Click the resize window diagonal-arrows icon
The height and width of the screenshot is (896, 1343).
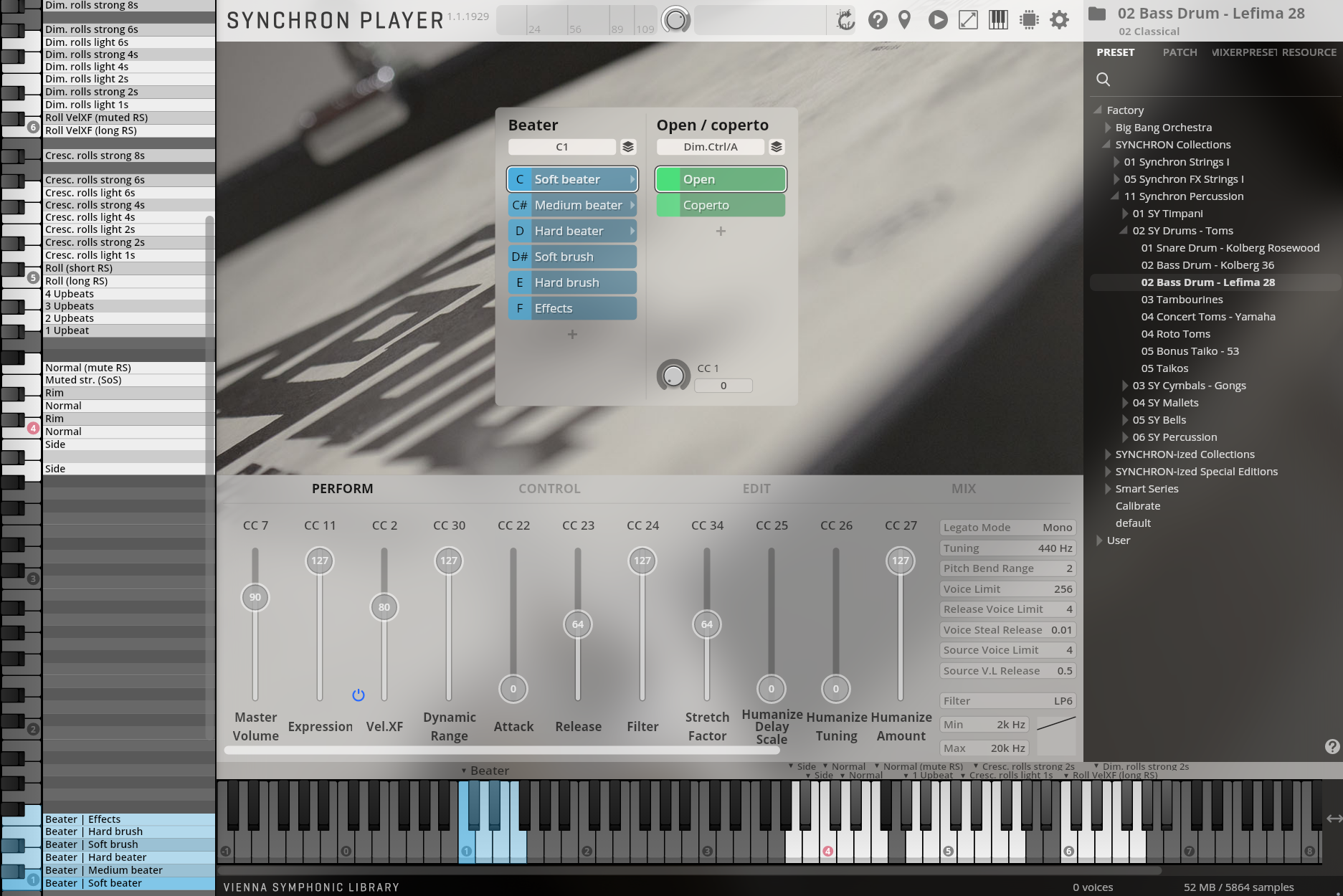pyautogui.click(x=968, y=20)
